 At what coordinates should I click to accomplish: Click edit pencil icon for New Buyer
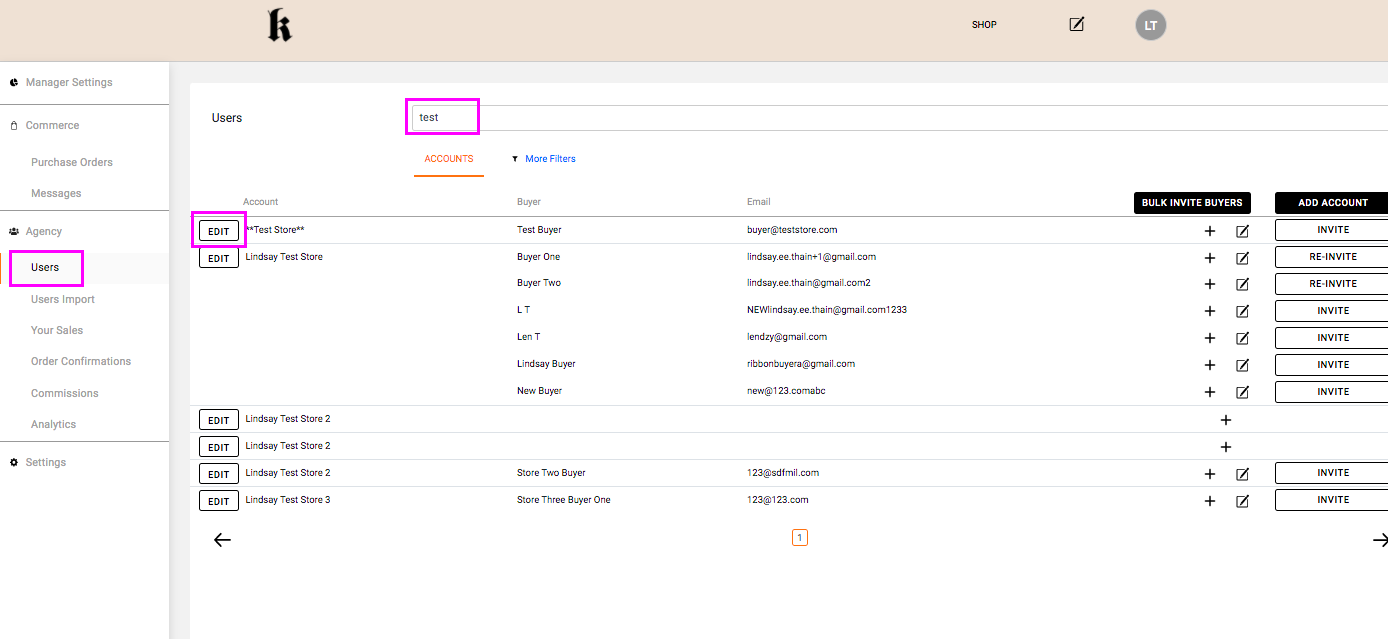pyautogui.click(x=1242, y=392)
